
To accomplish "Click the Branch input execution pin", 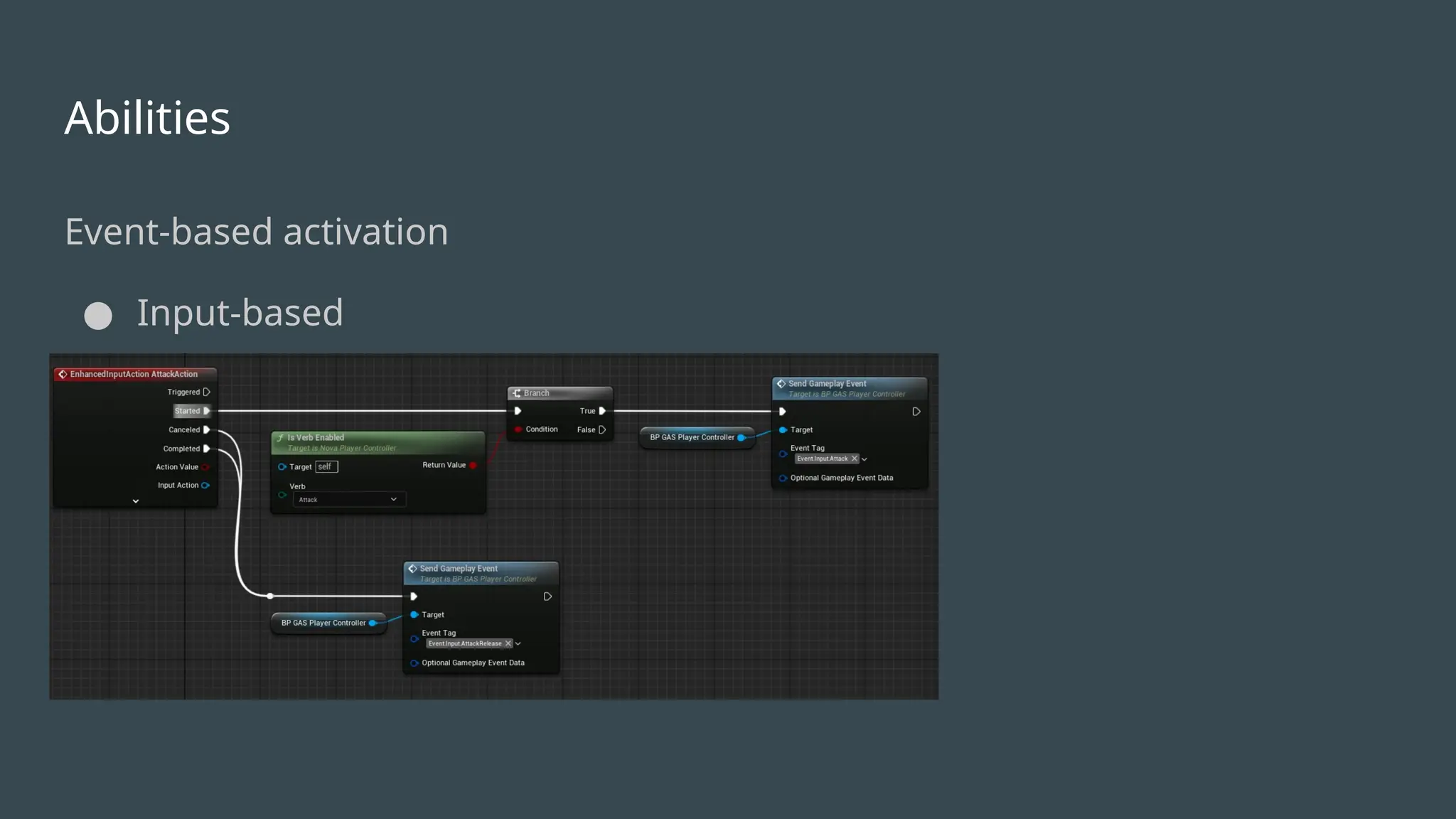I will 518,411.
